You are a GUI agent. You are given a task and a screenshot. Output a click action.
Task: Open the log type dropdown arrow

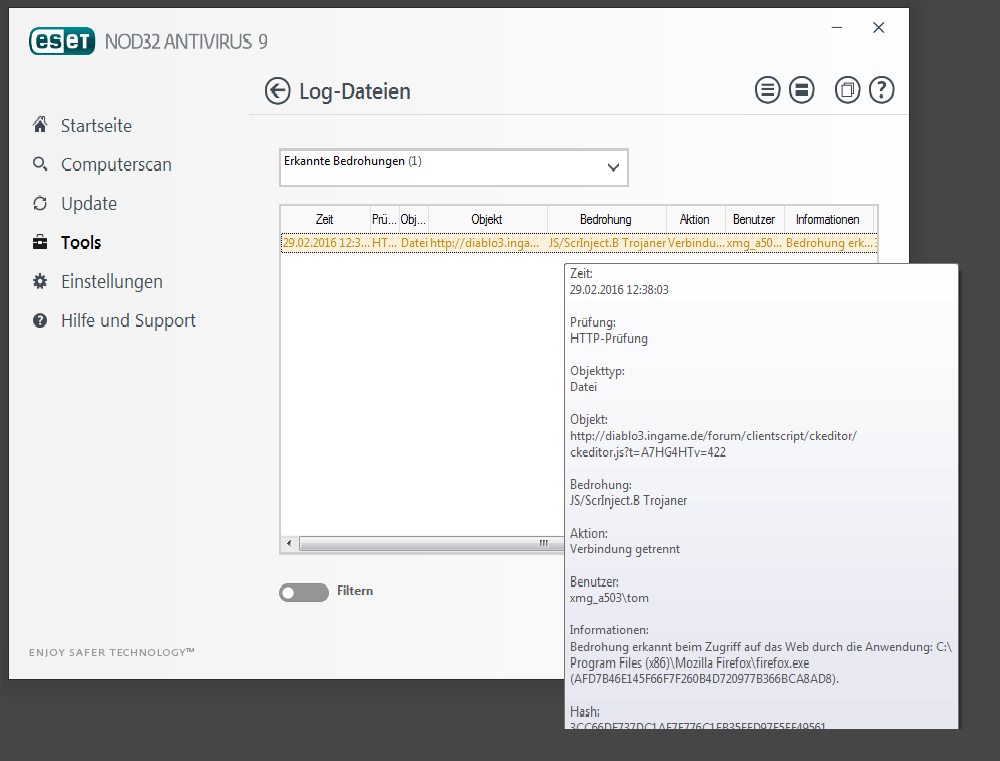pos(613,168)
